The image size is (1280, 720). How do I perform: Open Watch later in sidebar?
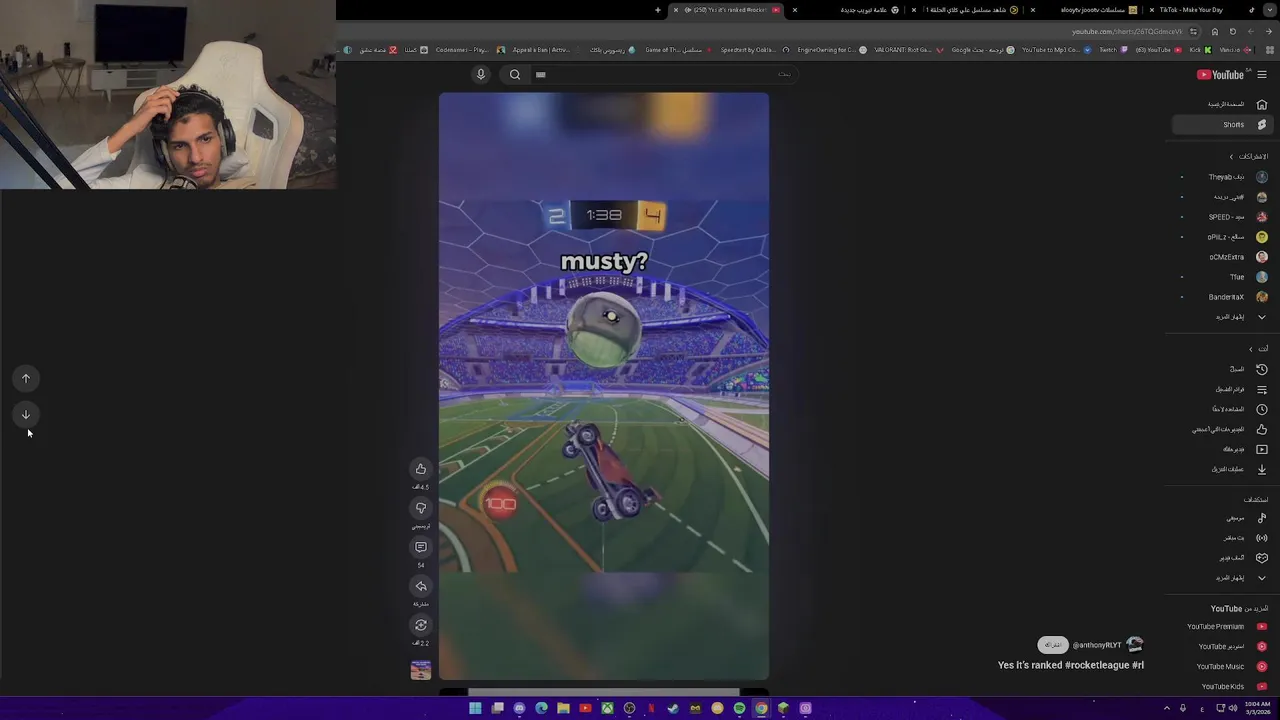click(x=1222, y=409)
